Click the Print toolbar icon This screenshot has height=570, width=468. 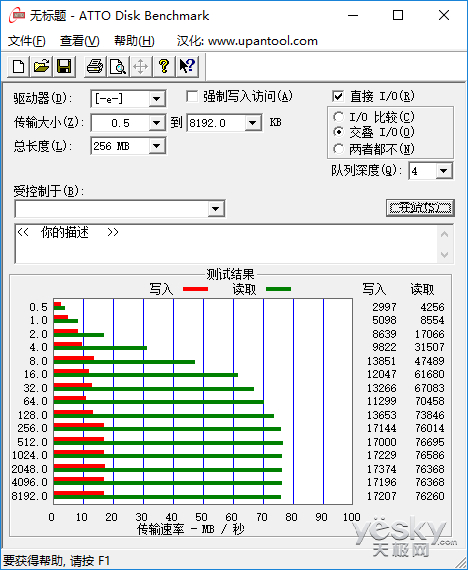95,67
